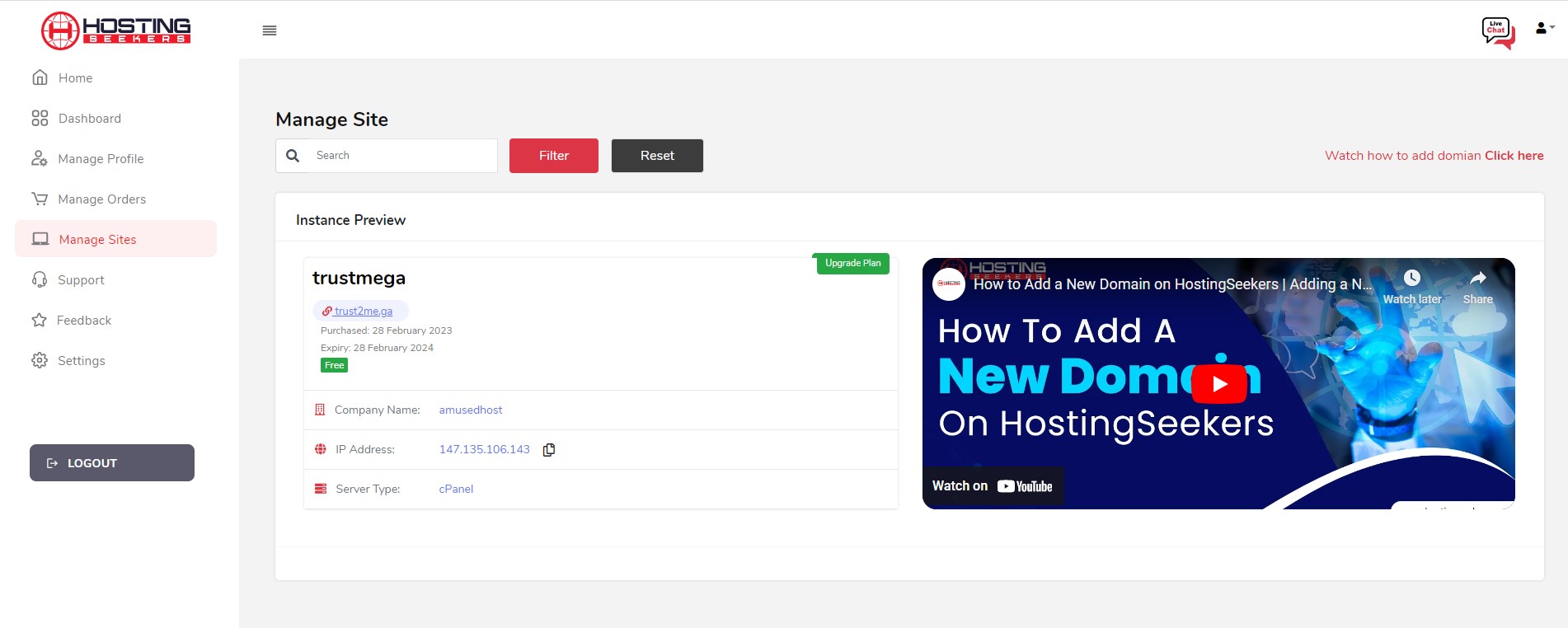Click the logout arrow icon

[x=53, y=463]
